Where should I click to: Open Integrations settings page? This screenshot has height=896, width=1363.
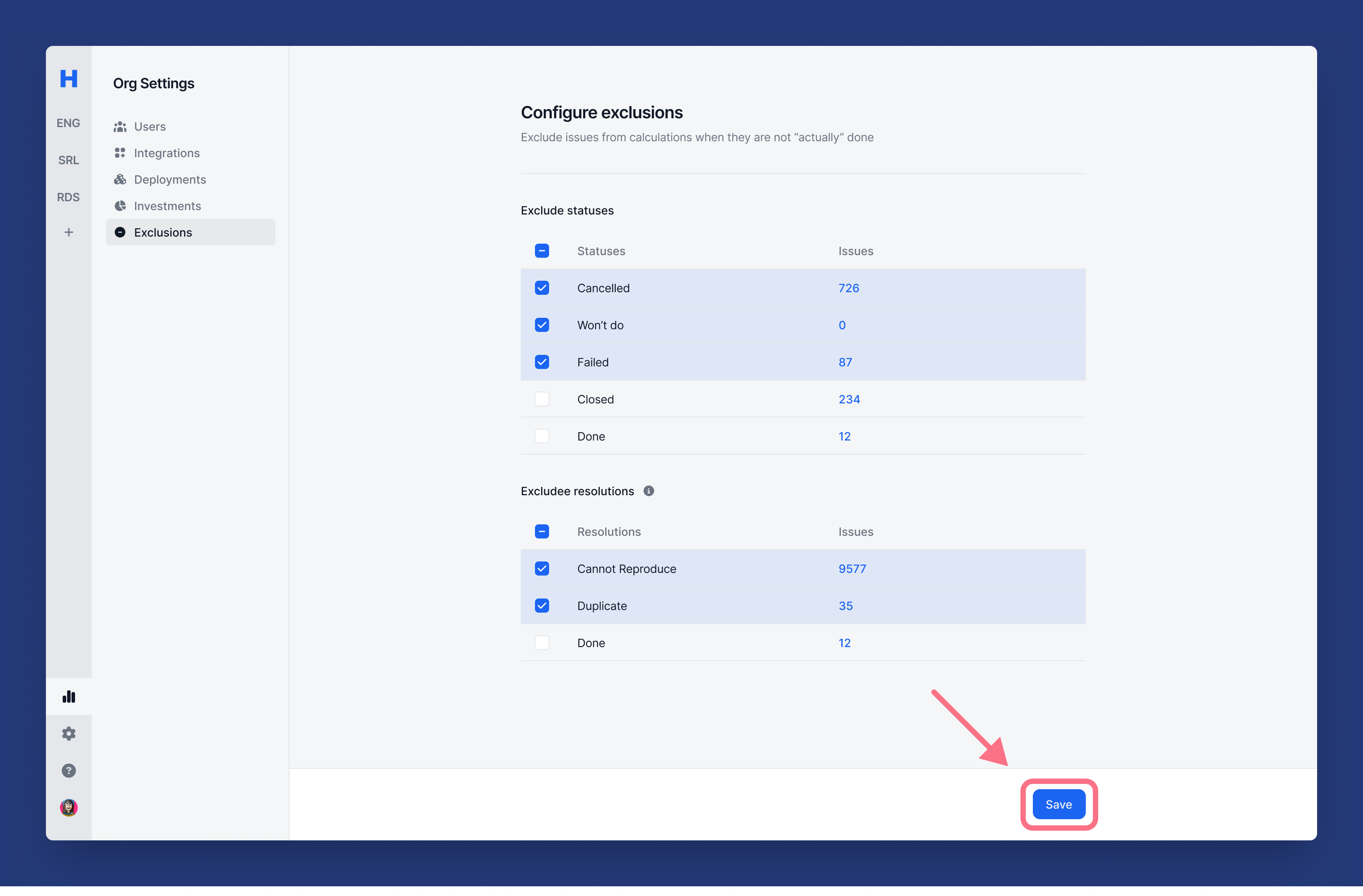click(167, 154)
